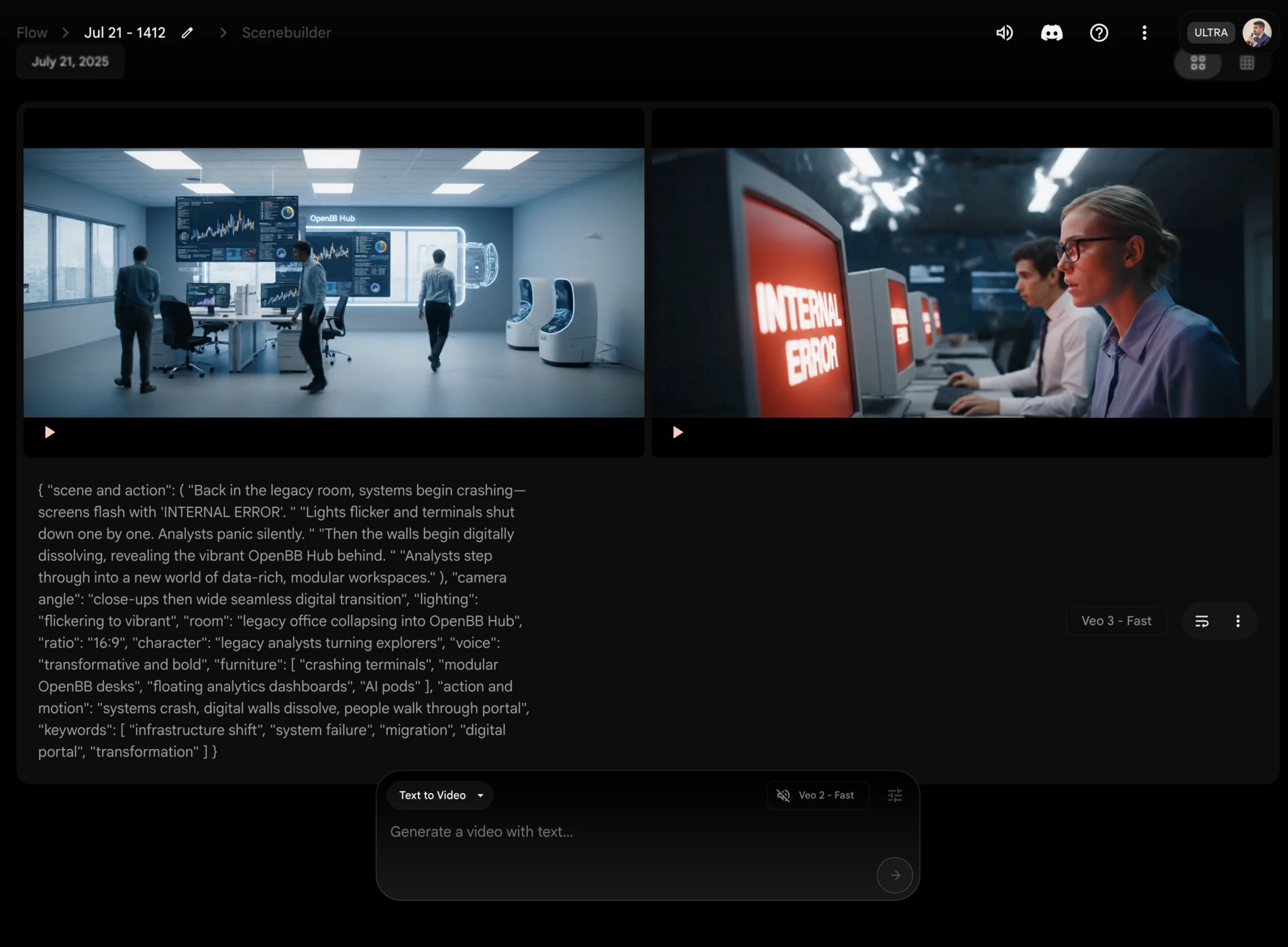Click the user profile avatar
This screenshot has height=947, width=1288.
point(1256,33)
